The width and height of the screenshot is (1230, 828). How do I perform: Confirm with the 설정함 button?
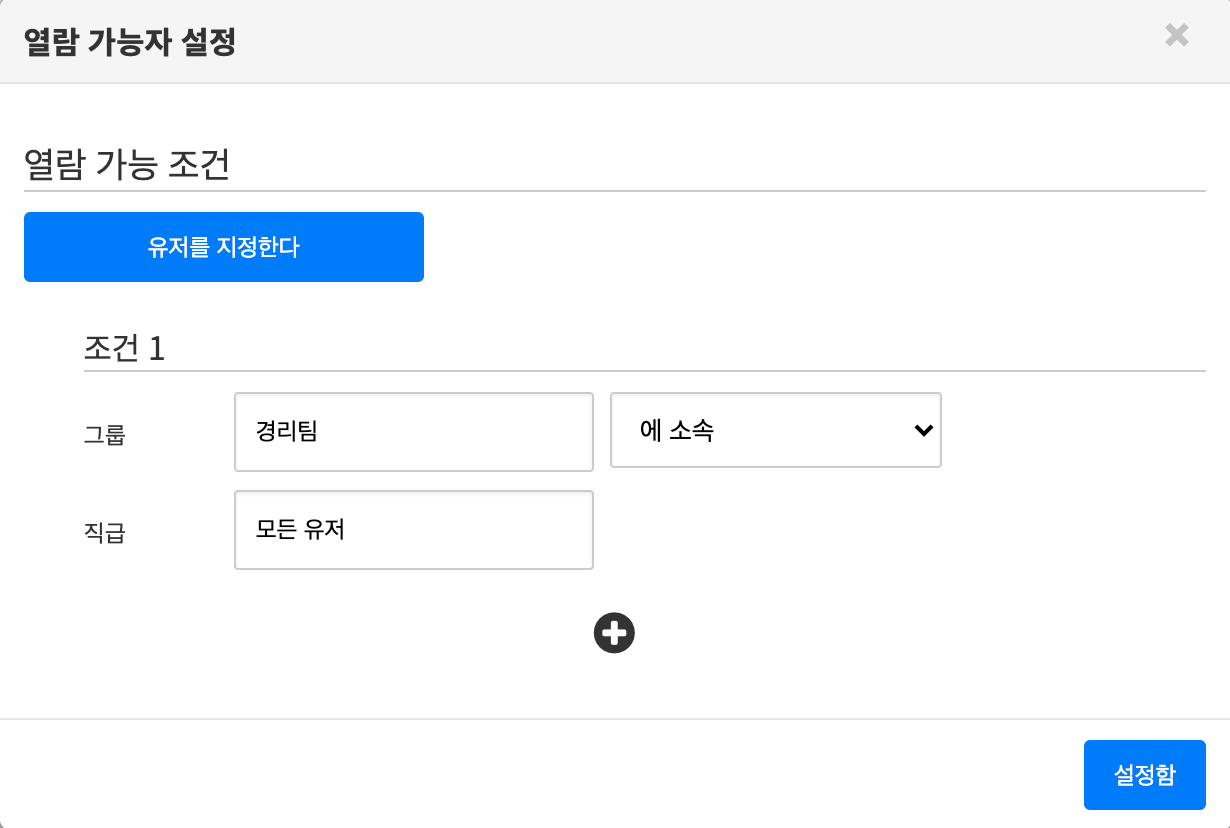pyautogui.click(x=1144, y=775)
